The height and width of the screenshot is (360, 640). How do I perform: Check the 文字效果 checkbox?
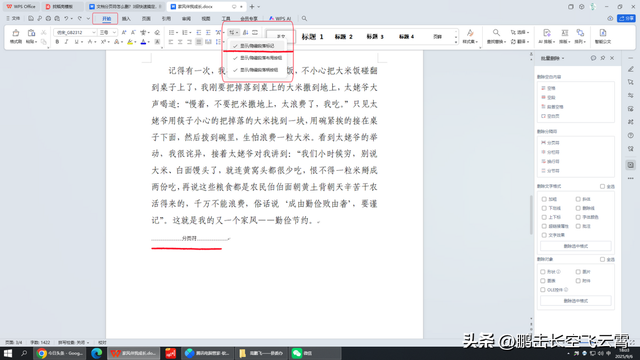[x=544, y=235]
